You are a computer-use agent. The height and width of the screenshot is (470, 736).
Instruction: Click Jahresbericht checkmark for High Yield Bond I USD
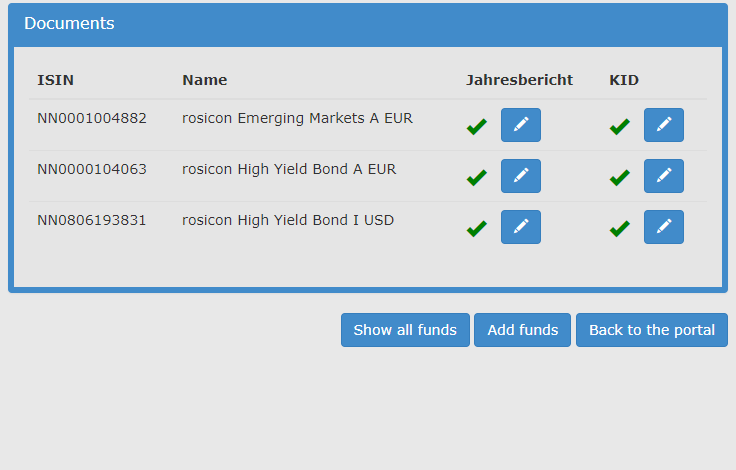(x=477, y=229)
